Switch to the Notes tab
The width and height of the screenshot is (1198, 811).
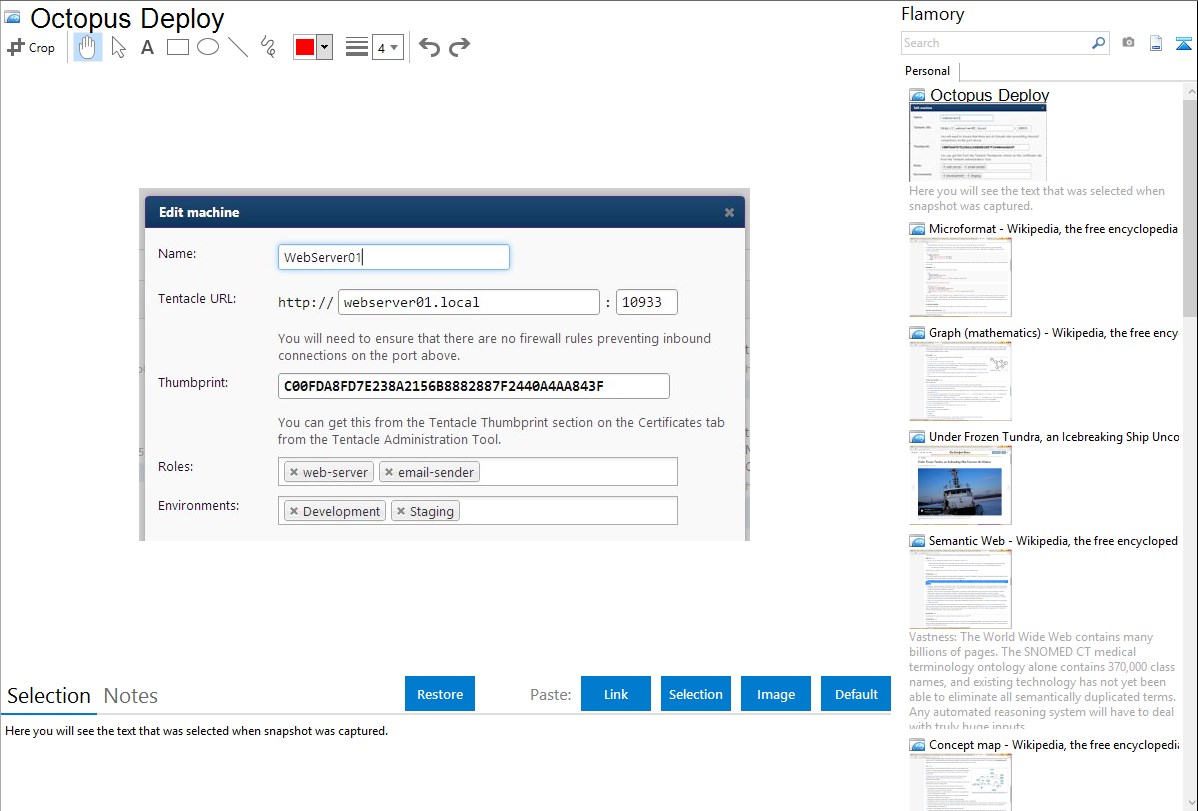pyautogui.click(x=131, y=696)
